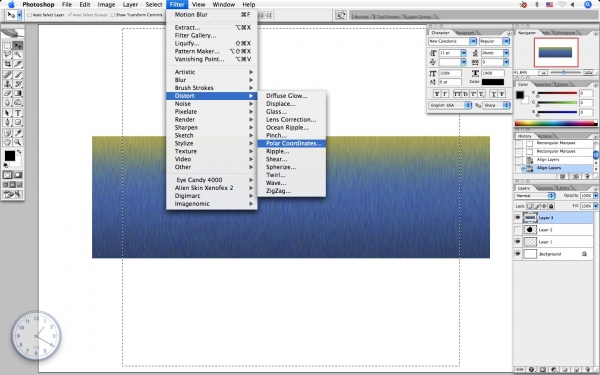
Task: Choose Polar Coordinates from Distort submenu
Action: 292,143
